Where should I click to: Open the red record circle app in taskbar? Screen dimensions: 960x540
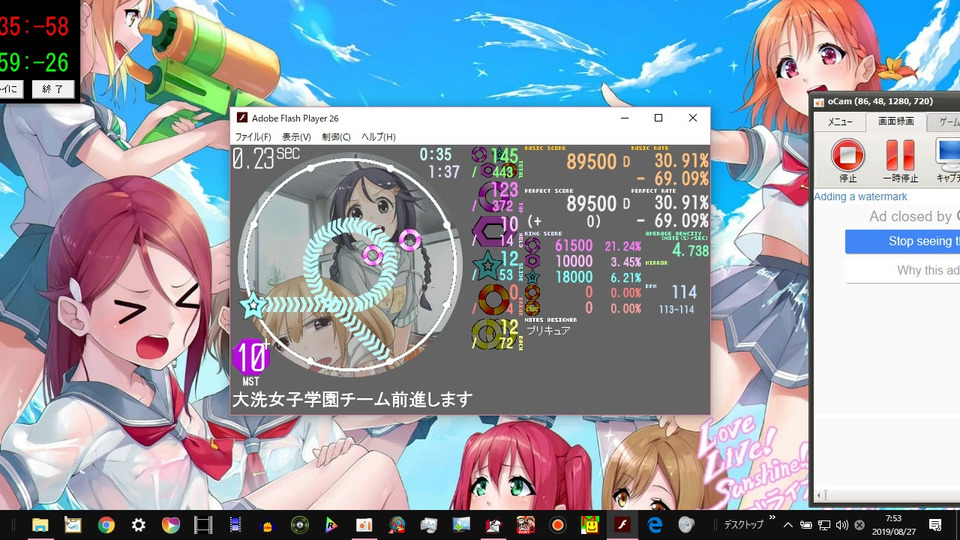click(557, 525)
